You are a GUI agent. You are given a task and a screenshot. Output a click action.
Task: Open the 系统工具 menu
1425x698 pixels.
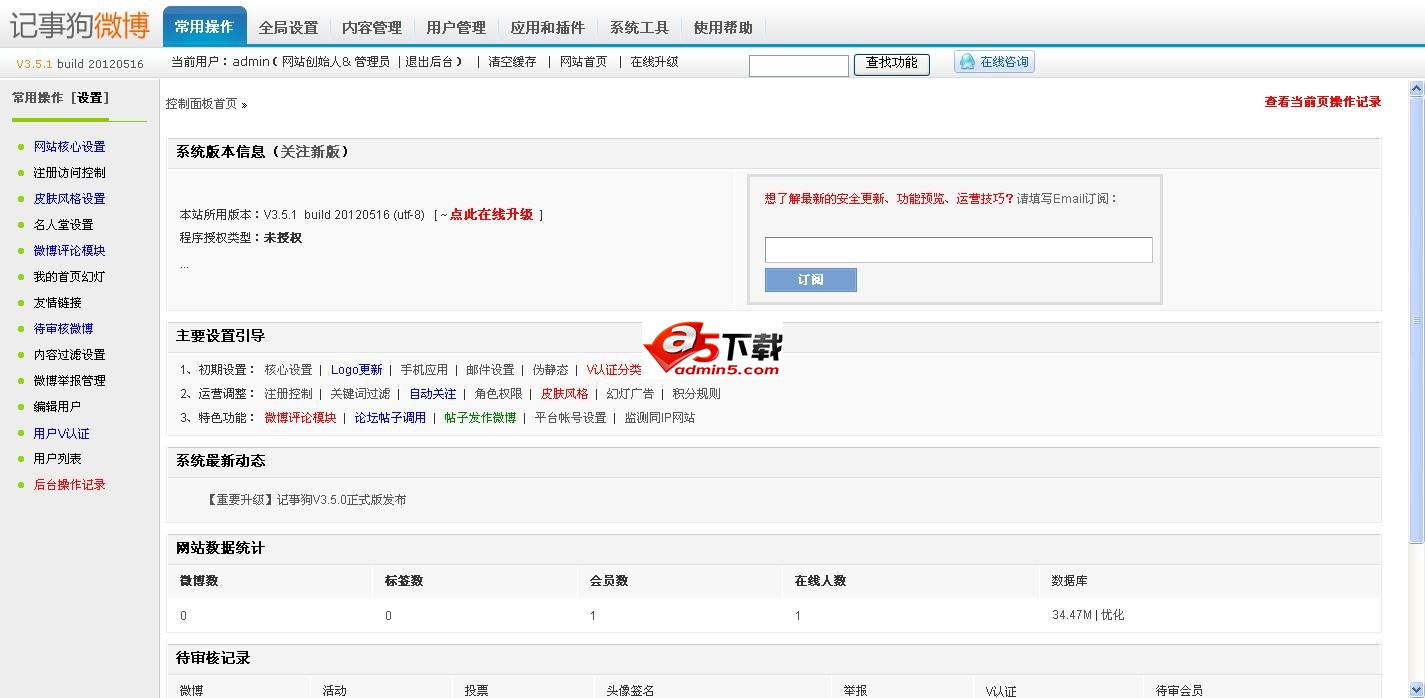click(x=638, y=28)
